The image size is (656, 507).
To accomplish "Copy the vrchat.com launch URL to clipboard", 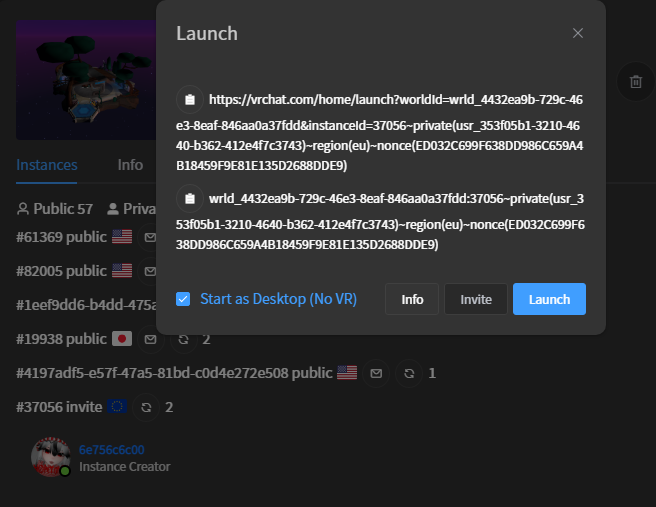I will 190,100.
